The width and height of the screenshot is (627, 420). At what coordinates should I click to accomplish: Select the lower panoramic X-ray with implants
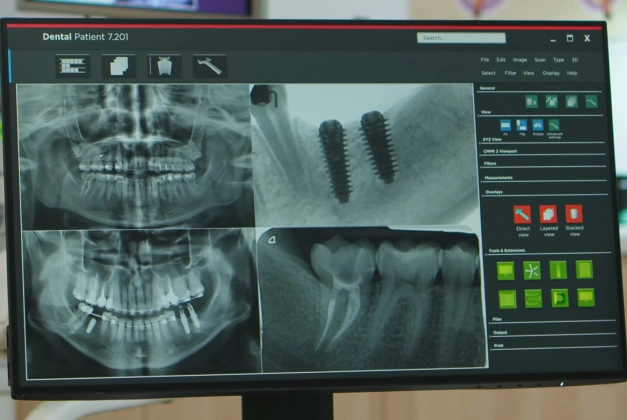coord(142,302)
